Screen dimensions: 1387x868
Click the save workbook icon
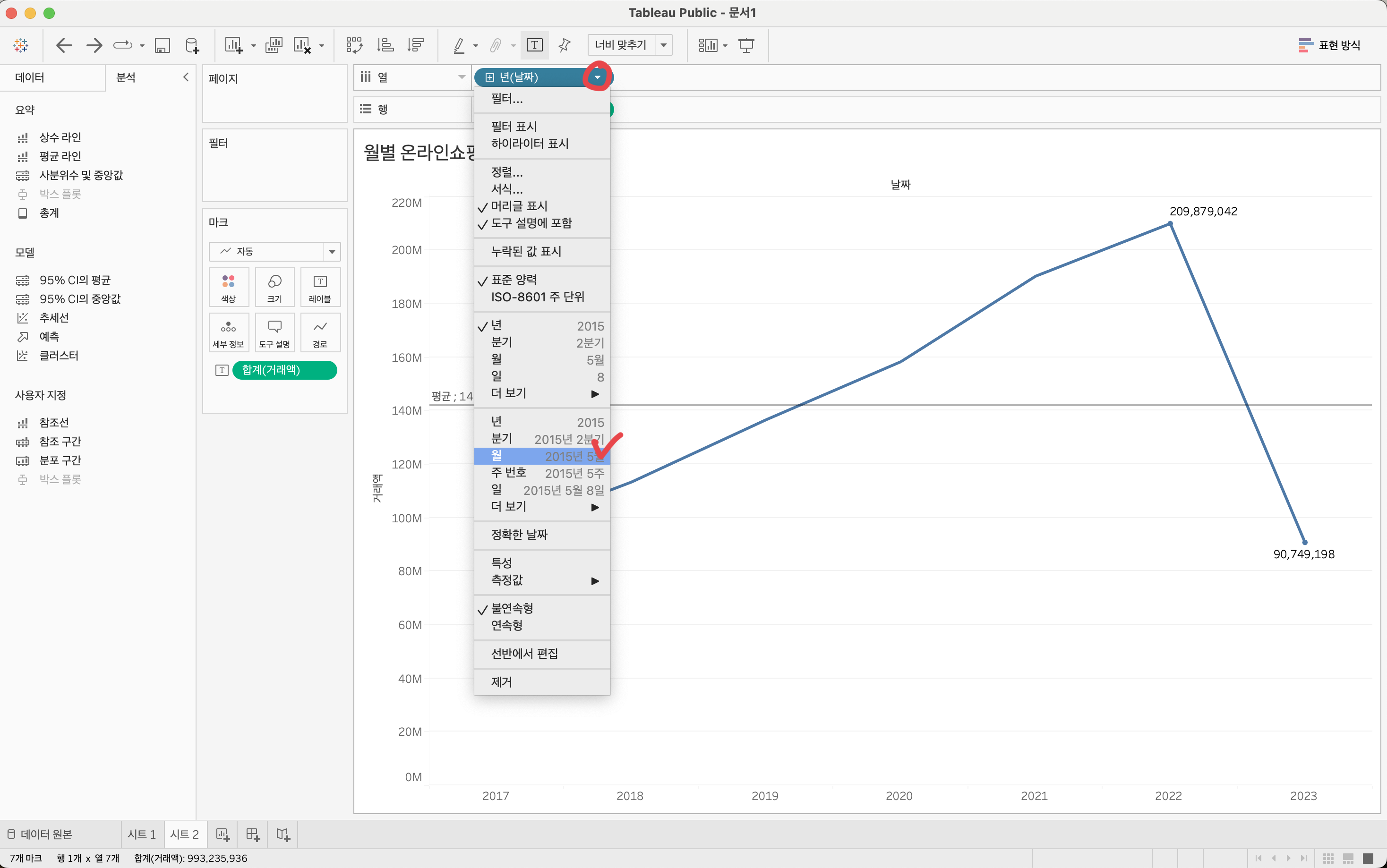[x=163, y=45]
